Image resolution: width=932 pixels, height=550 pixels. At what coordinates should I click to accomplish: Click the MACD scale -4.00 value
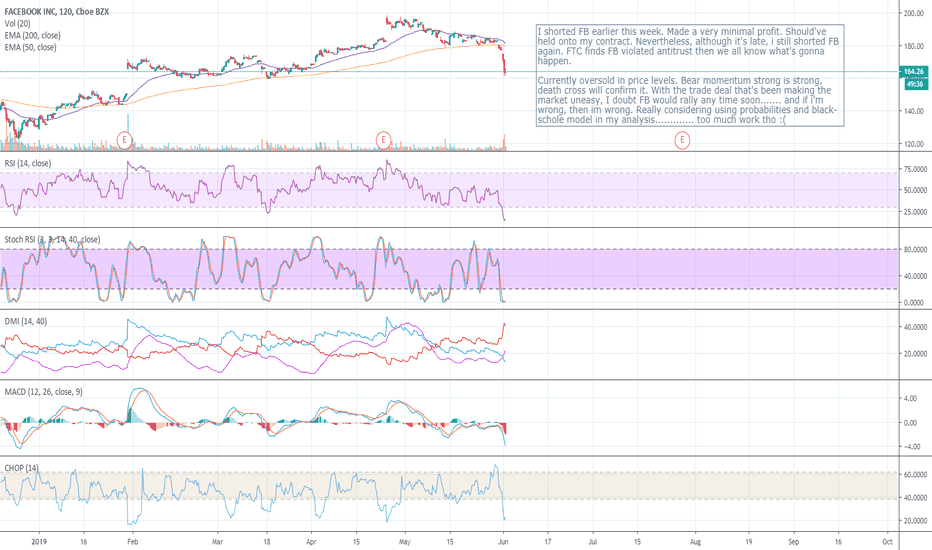(x=911, y=447)
